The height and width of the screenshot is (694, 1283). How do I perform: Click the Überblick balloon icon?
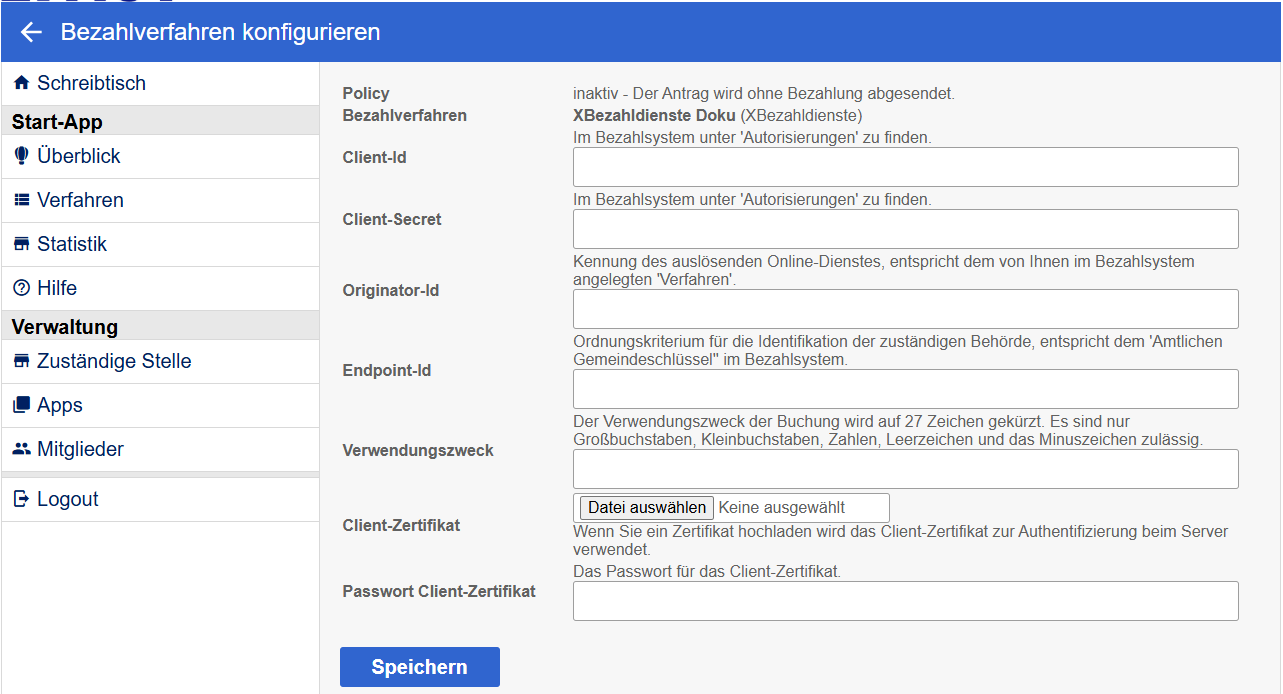[x=22, y=157]
